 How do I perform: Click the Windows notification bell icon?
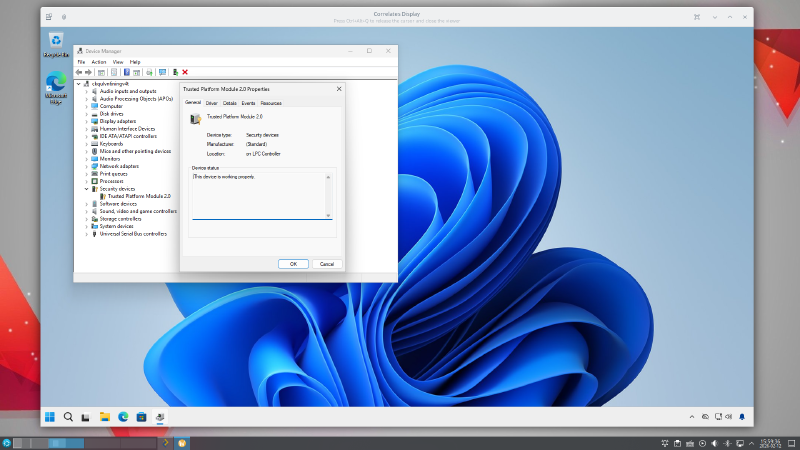click(742, 417)
